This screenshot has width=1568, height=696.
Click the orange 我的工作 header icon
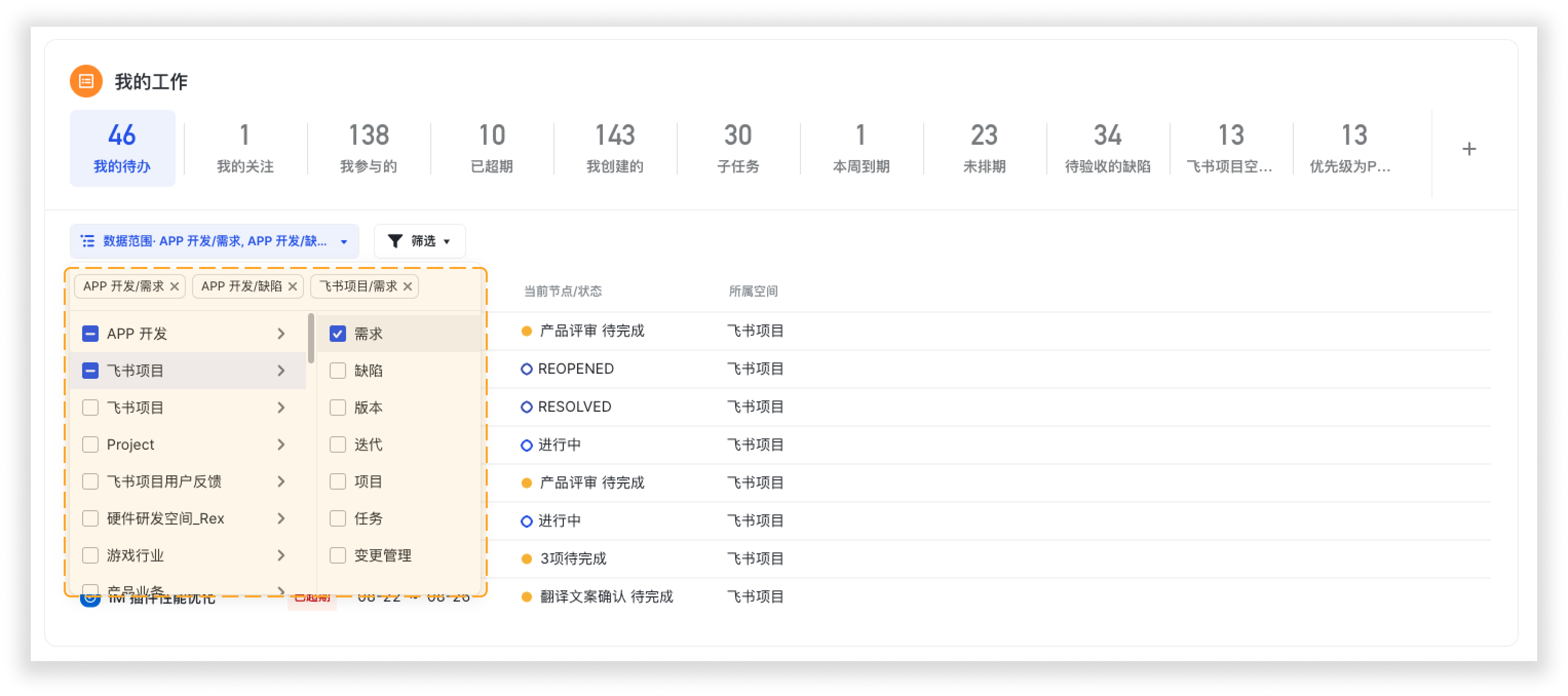tap(86, 81)
